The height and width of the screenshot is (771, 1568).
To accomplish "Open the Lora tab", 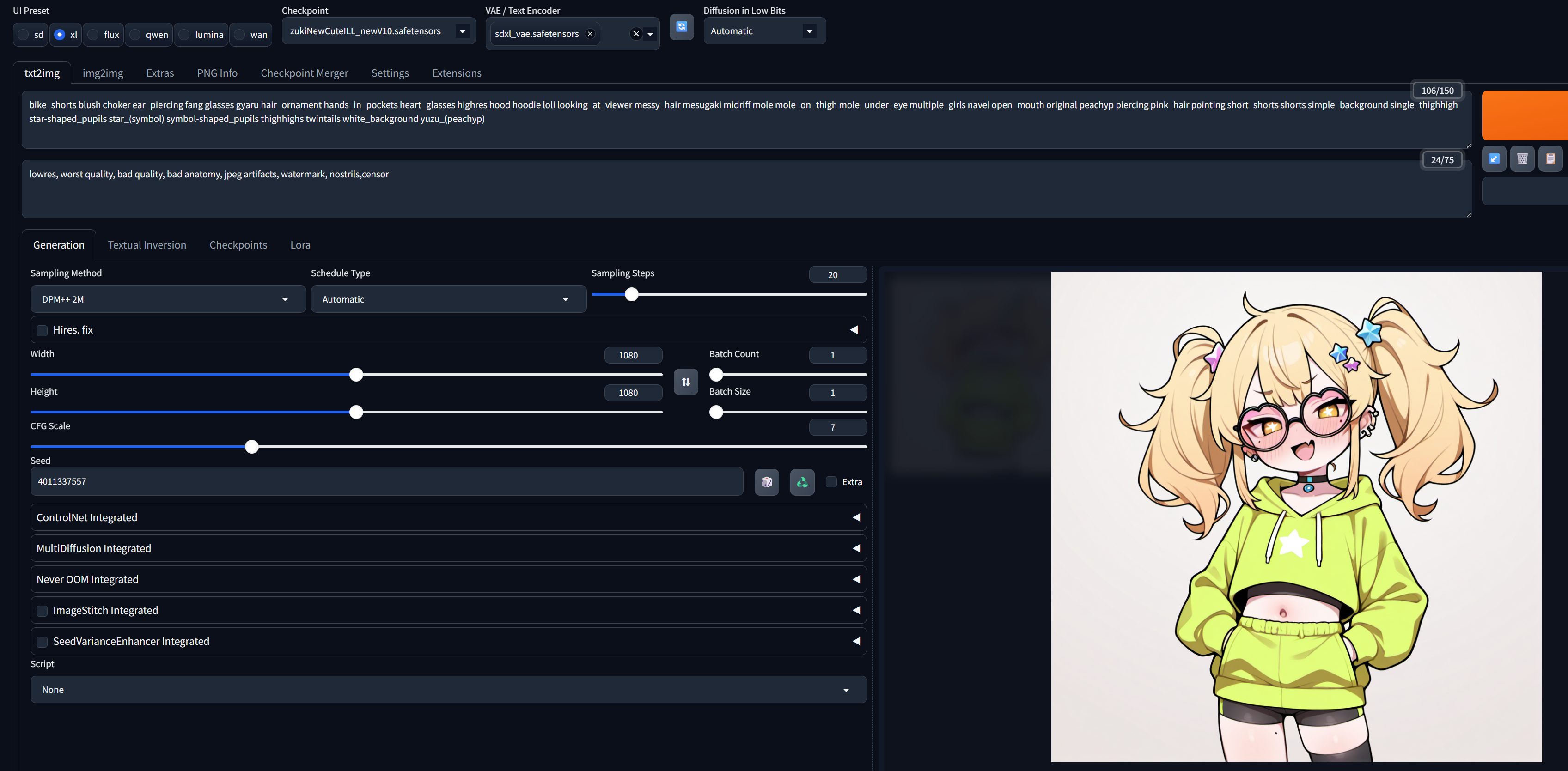I will point(300,245).
